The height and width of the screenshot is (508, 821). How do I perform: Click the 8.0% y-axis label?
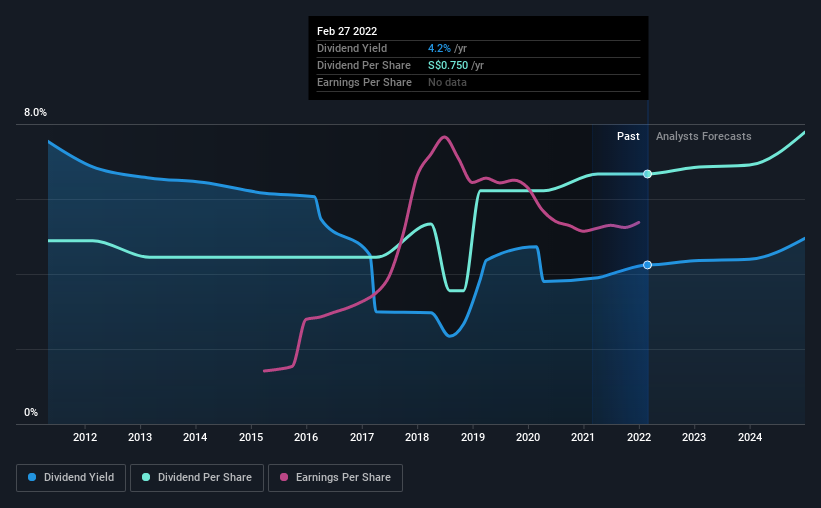click(x=35, y=113)
